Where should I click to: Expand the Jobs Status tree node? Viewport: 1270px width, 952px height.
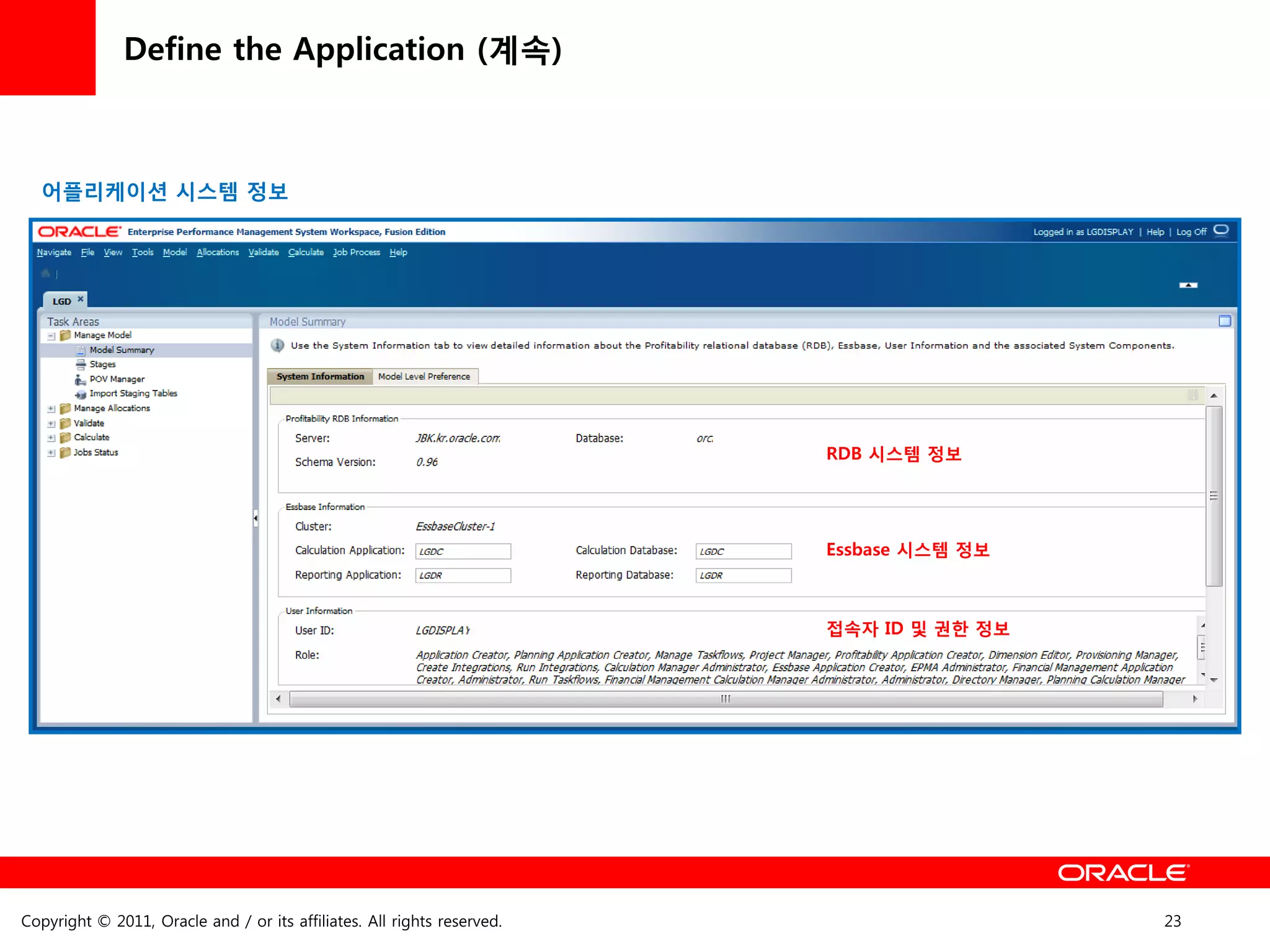point(51,453)
